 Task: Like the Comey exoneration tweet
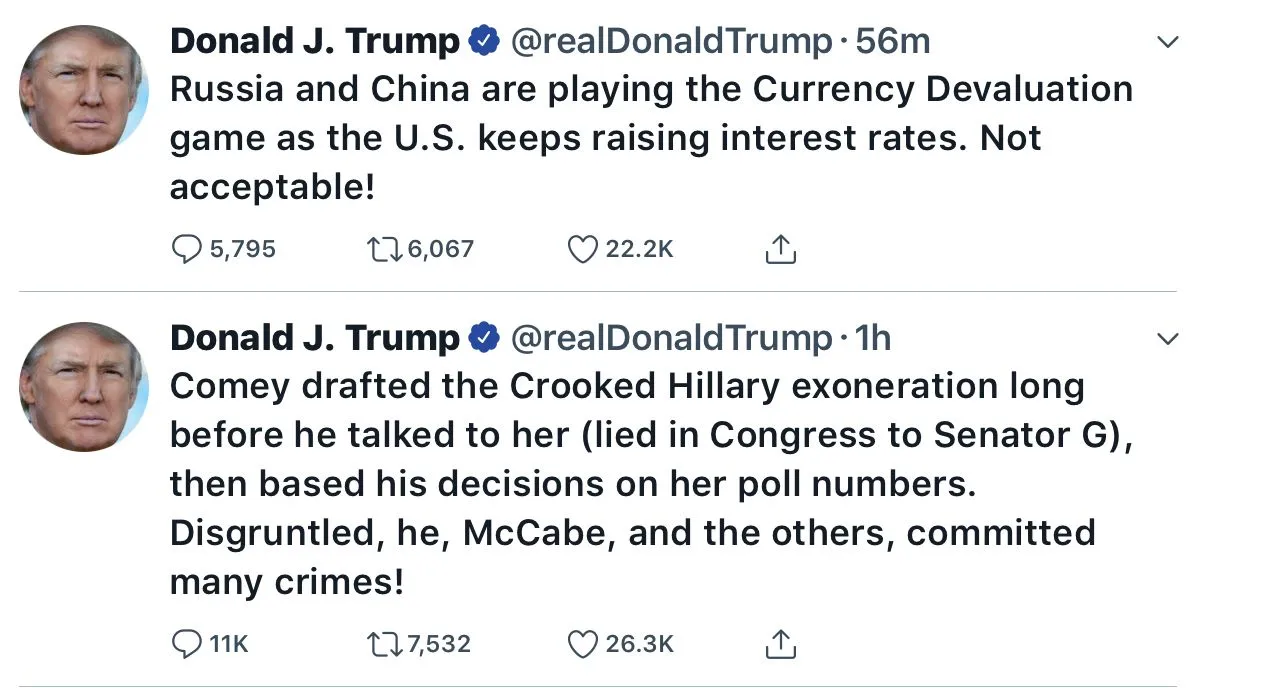click(582, 645)
